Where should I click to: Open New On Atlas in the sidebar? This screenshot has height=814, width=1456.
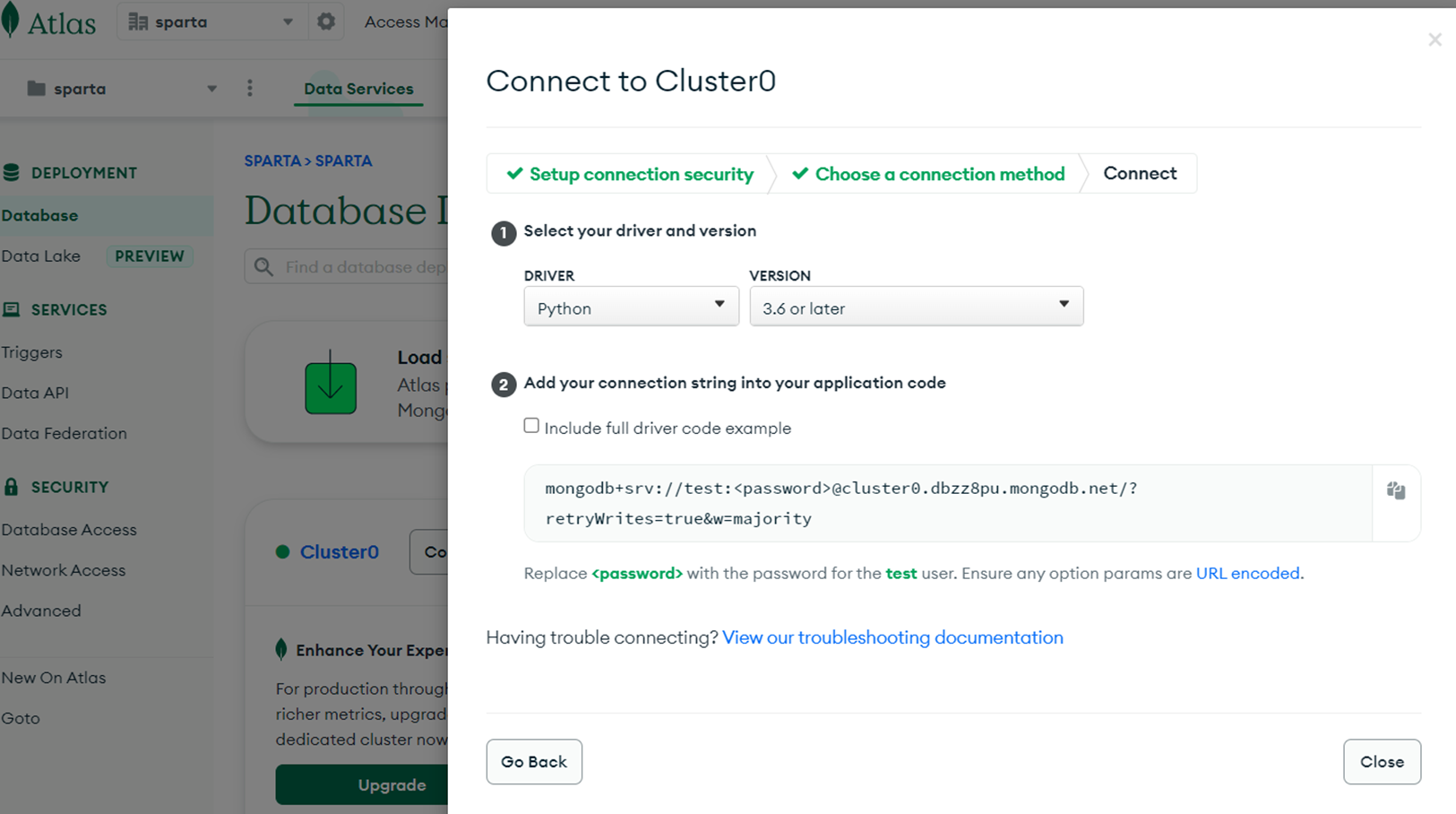[53, 678]
